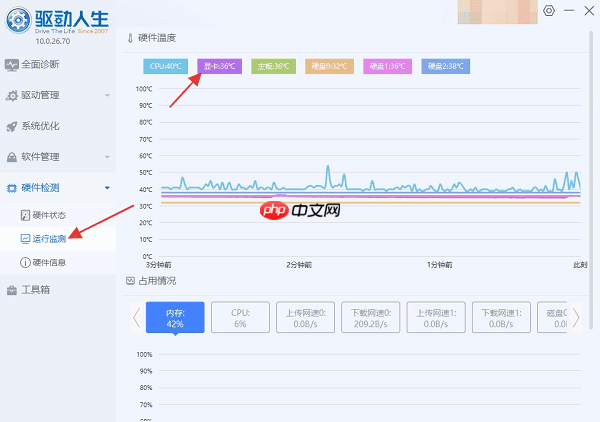Click the 硬件状态 sidebar icon
The width and height of the screenshot is (600, 422).
click(x=25, y=215)
